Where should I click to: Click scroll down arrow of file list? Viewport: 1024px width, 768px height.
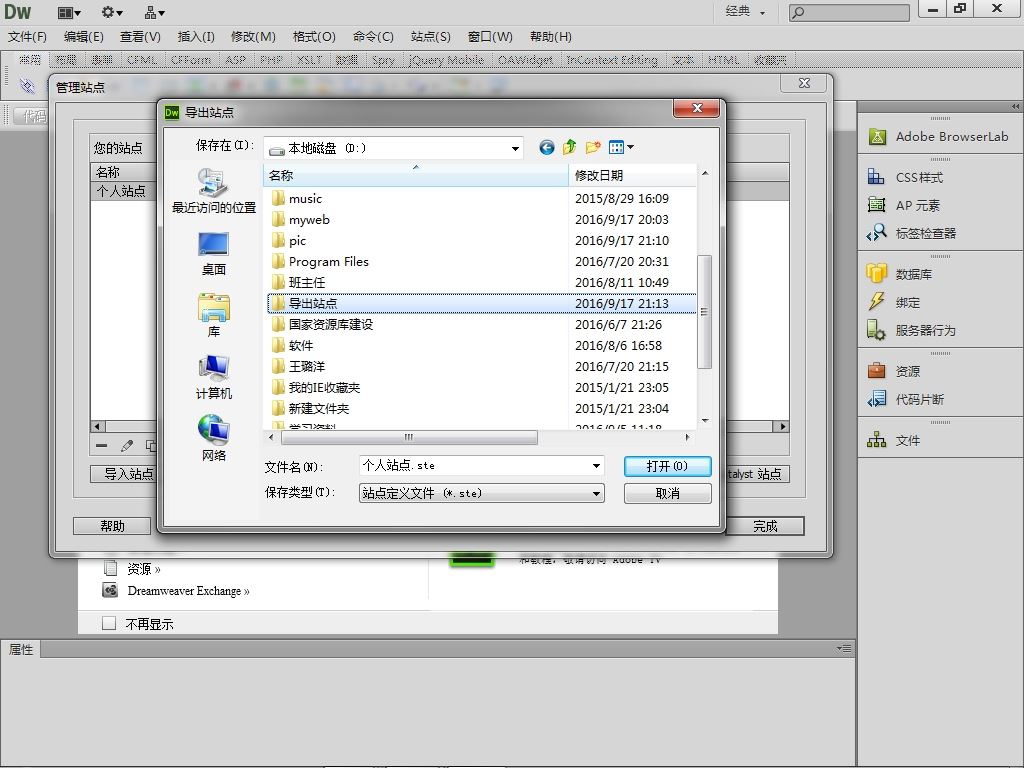705,421
